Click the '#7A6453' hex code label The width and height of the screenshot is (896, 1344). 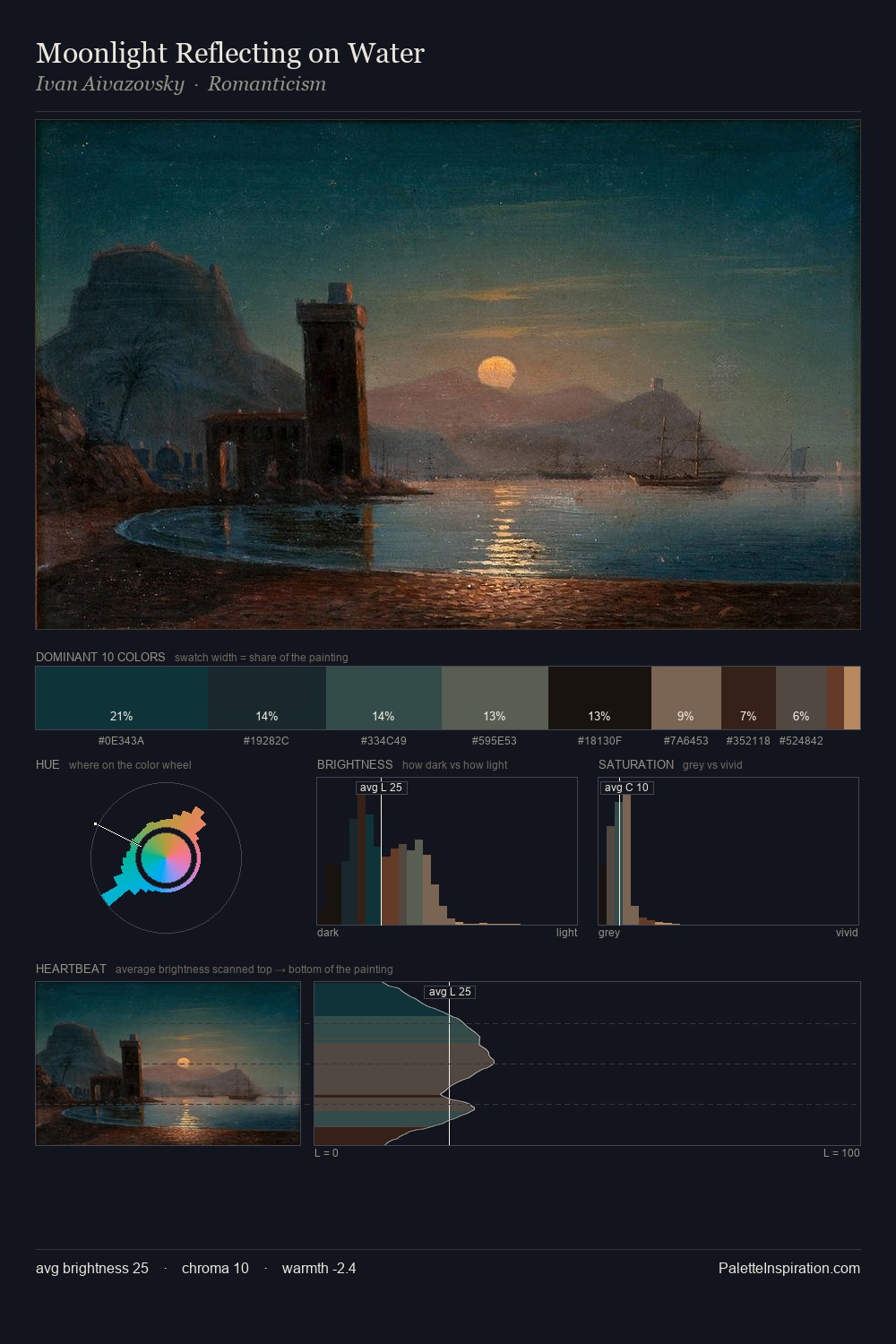(685, 741)
